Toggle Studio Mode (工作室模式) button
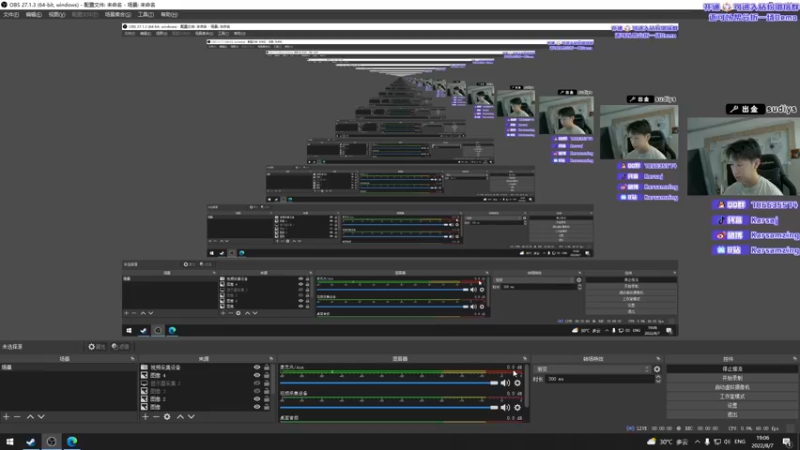The width and height of the screenshot is (800, 450). pos(732,396)
